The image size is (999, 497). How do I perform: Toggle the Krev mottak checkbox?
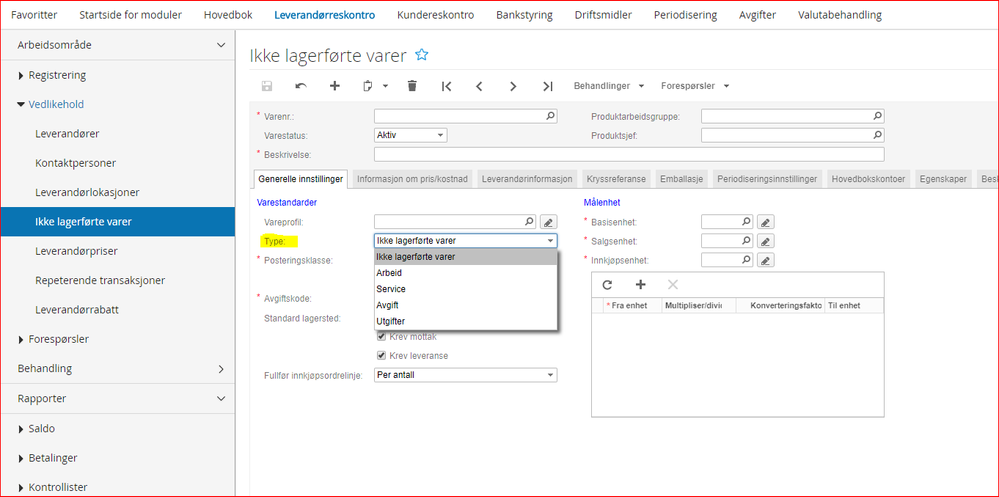[x=382, y=336]
